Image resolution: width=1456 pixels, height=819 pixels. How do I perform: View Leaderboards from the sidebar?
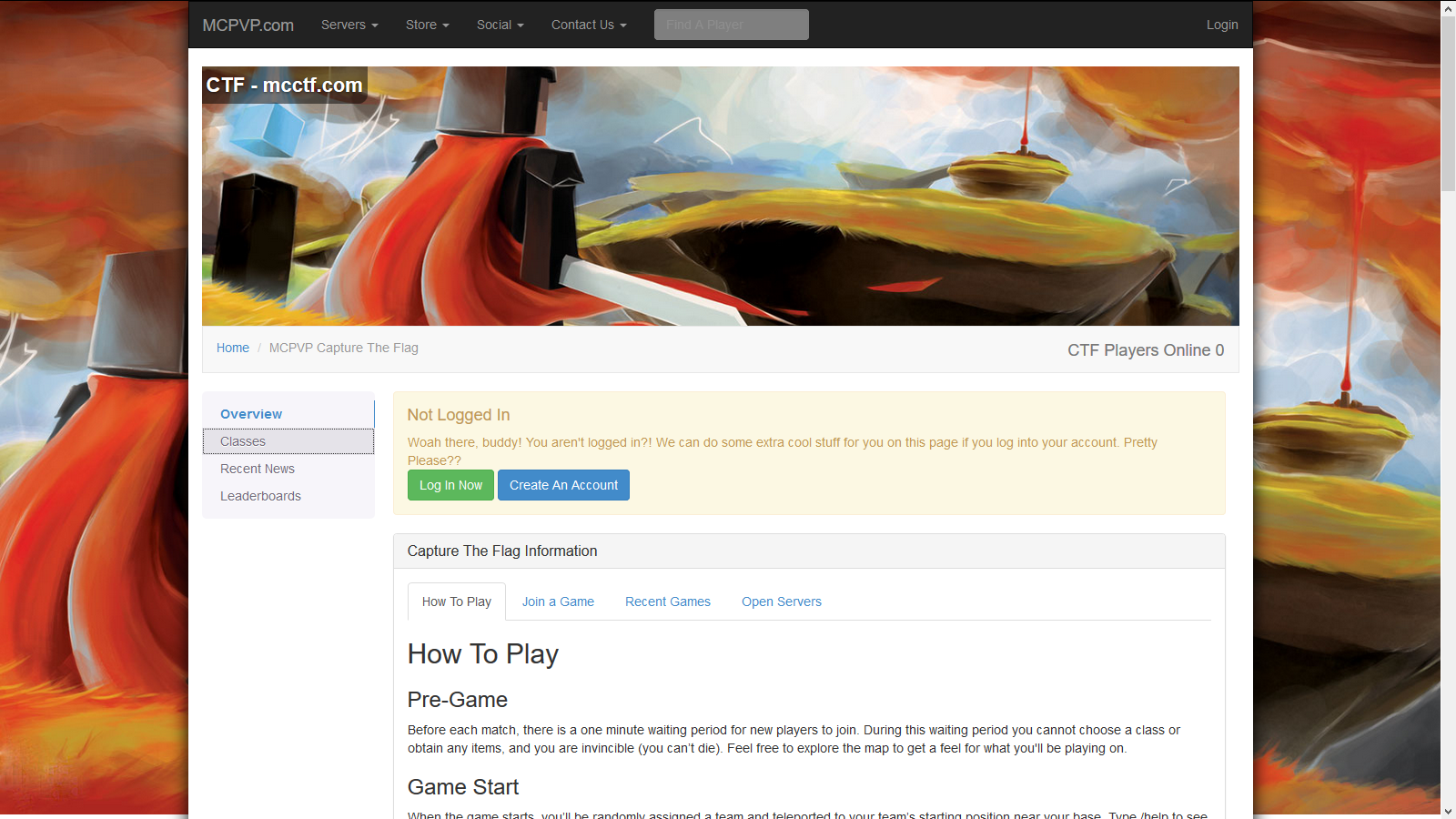tap(260, 496)
